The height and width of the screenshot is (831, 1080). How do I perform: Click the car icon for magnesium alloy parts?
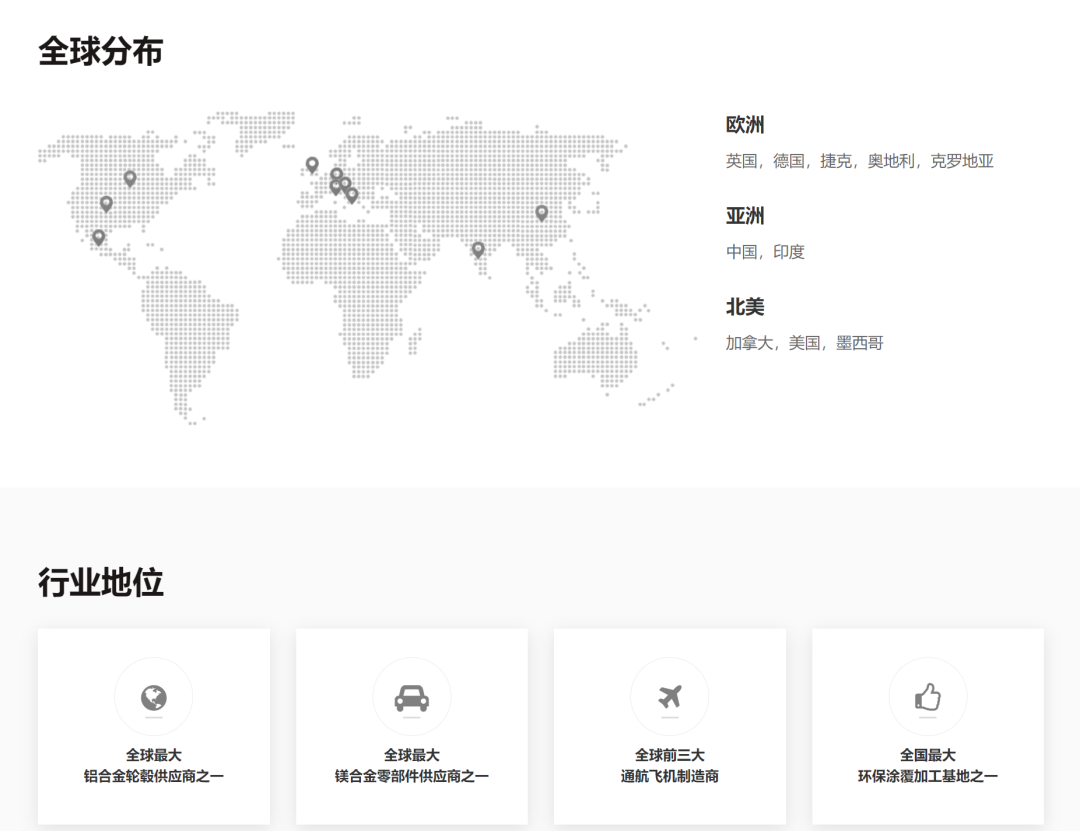coord(411,697)
